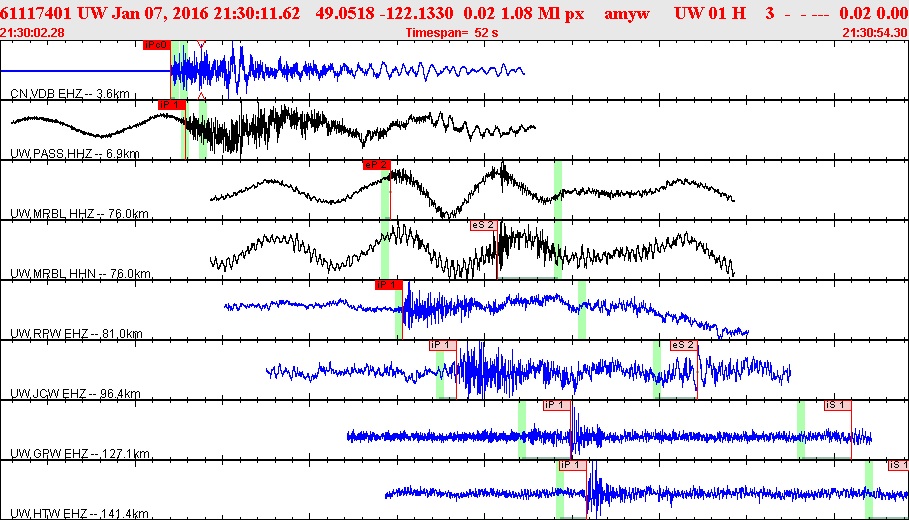
Task: Click the UW.PASS HHZ -- 6.9km station label
Action: 75,154
